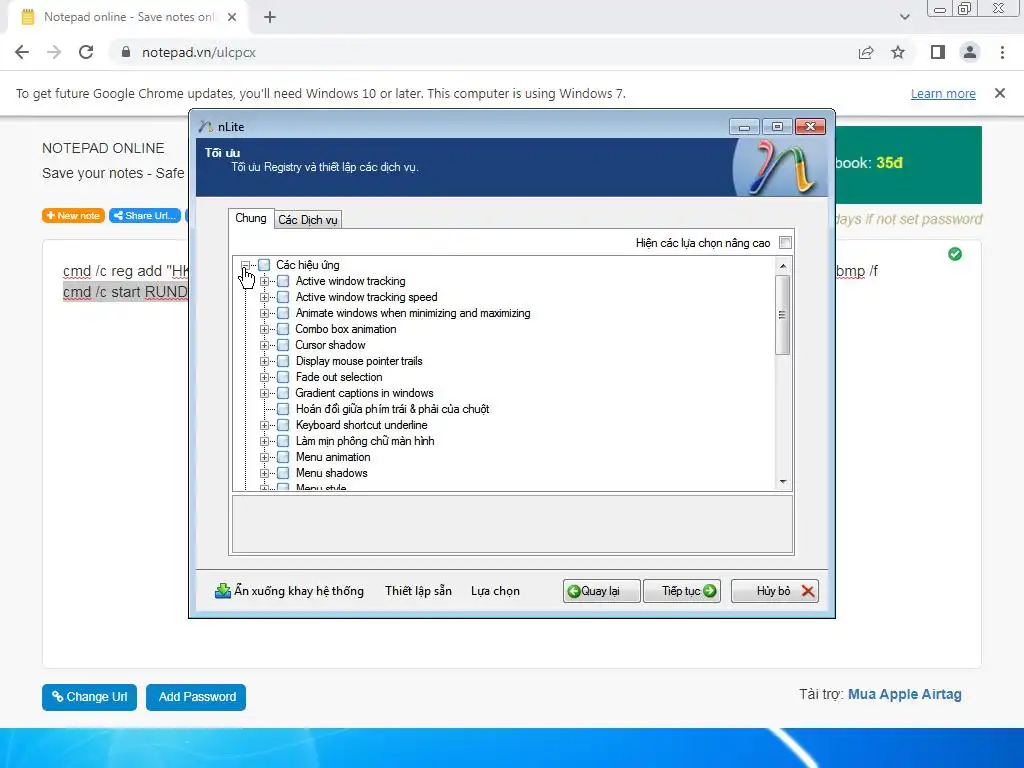The image size is (1024, 768).
Task: Dismiss the Chrome update notification bar
Action: point(1000,93)
